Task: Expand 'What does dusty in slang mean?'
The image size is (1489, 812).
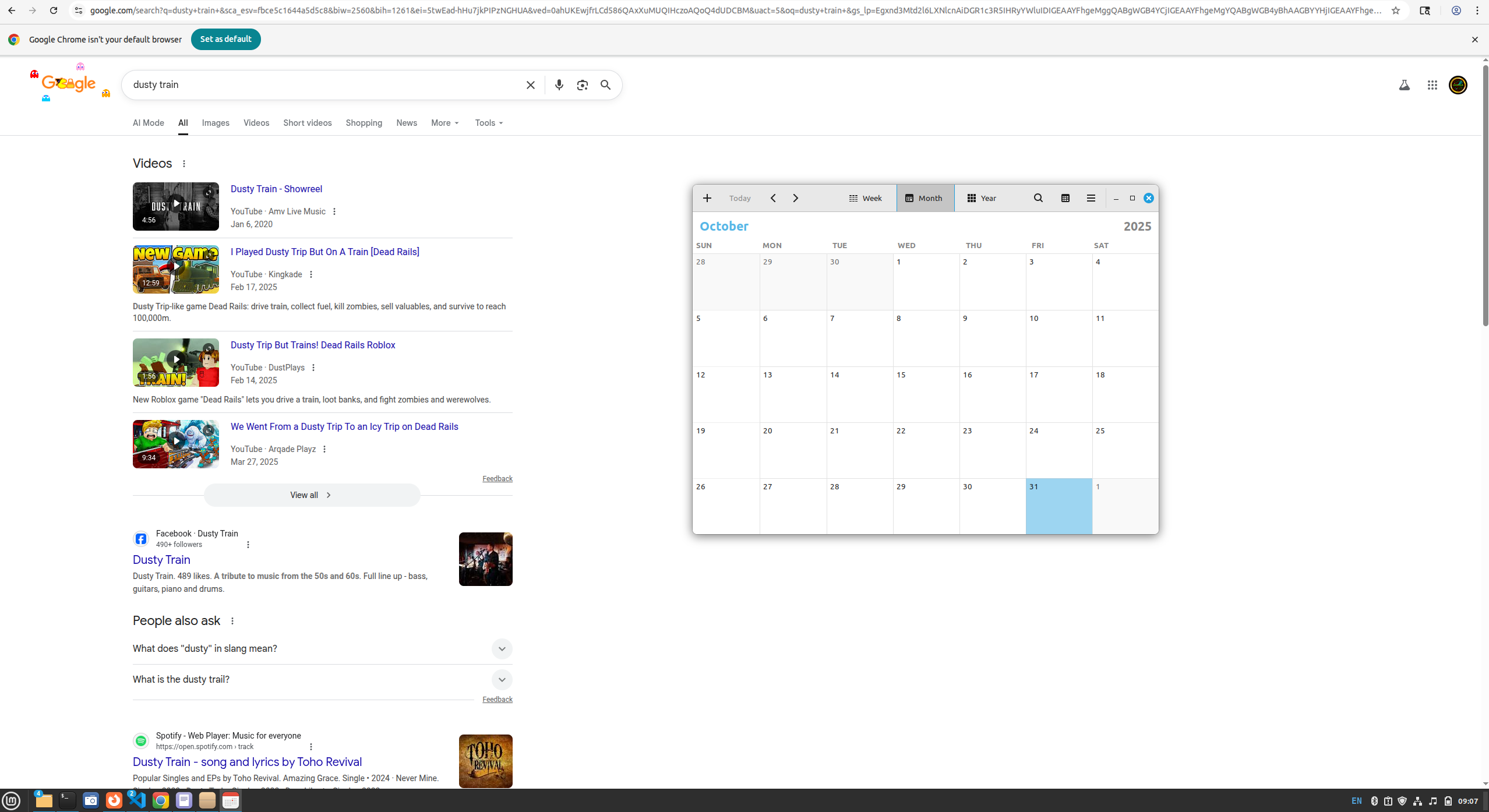Action: [x=501, y=649]
